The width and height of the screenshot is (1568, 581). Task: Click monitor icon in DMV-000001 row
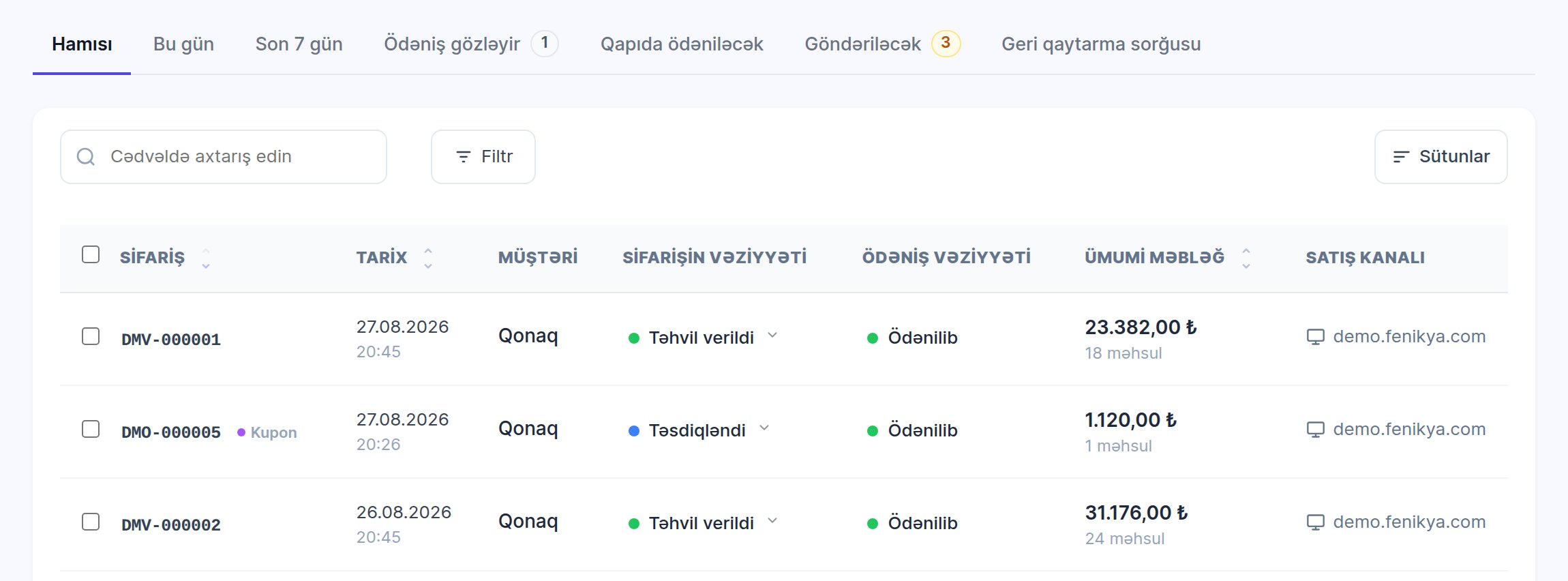[1315, 337]
